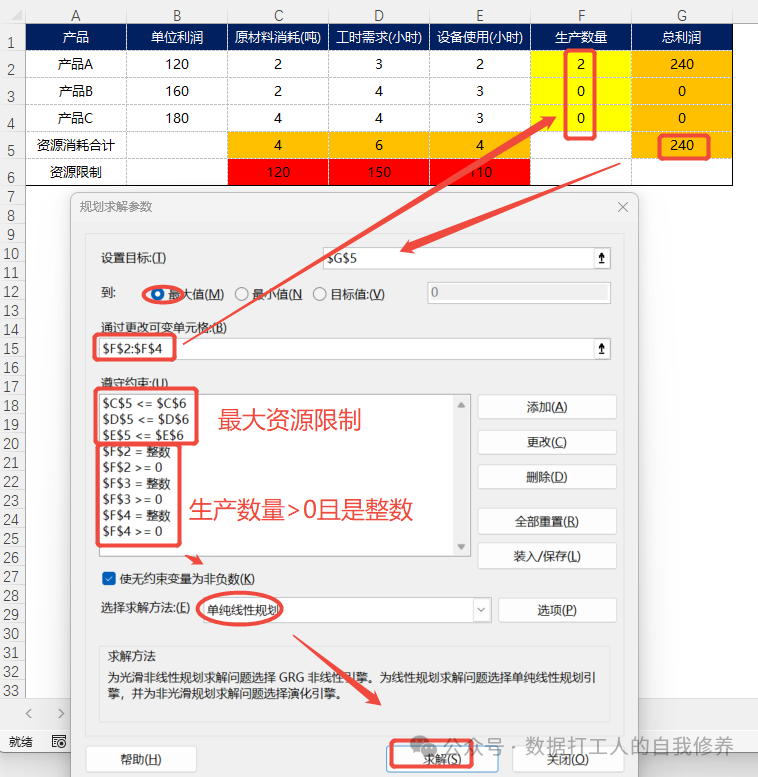
Task: Click the Add (添加) constraint button
Action: pos(546,407)
